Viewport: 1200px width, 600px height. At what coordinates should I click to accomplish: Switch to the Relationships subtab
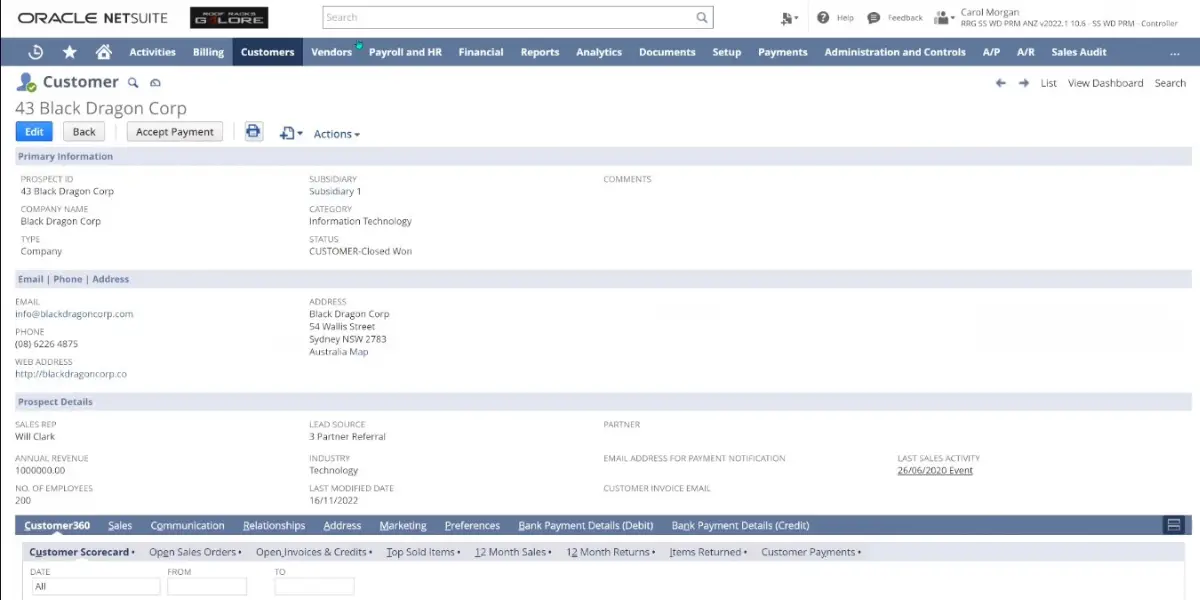(274, 525)
